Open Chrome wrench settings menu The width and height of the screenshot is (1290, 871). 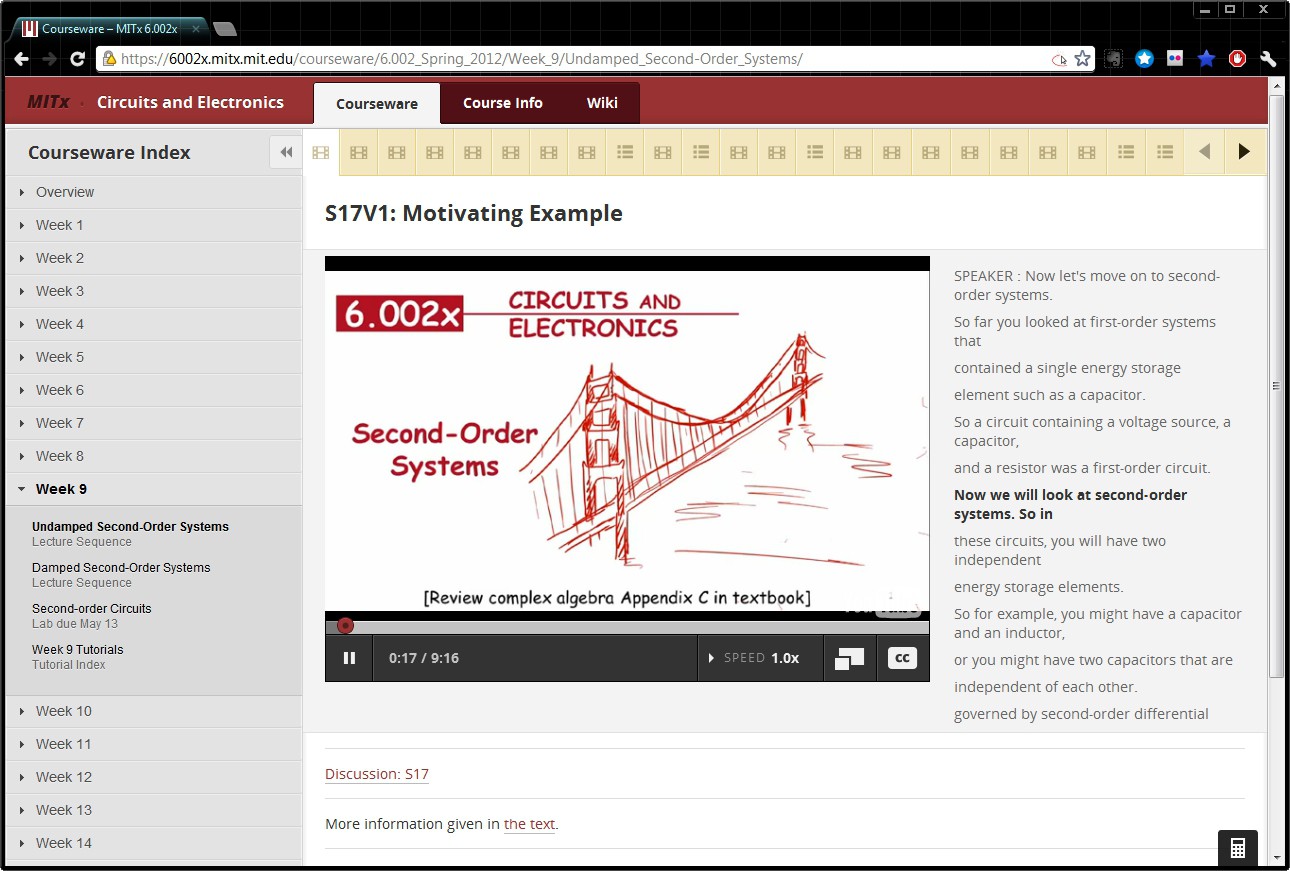[x=1268, y=59]
